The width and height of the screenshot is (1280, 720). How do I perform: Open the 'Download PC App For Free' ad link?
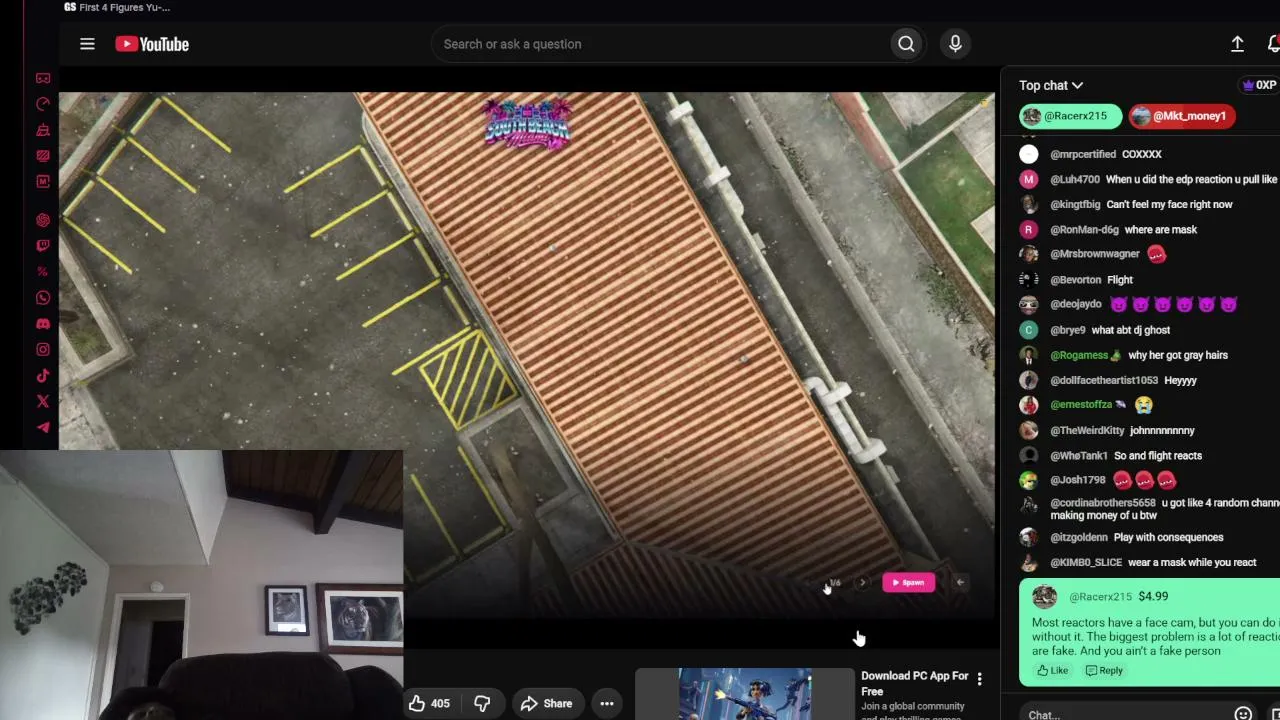click(915, 683)
